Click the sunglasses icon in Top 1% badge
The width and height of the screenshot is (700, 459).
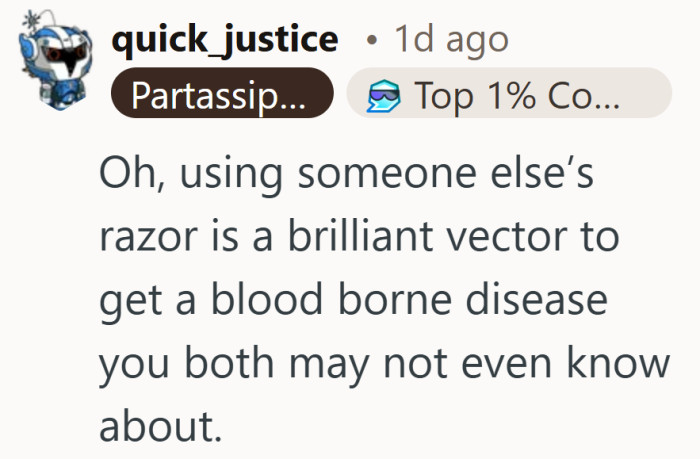382,94
